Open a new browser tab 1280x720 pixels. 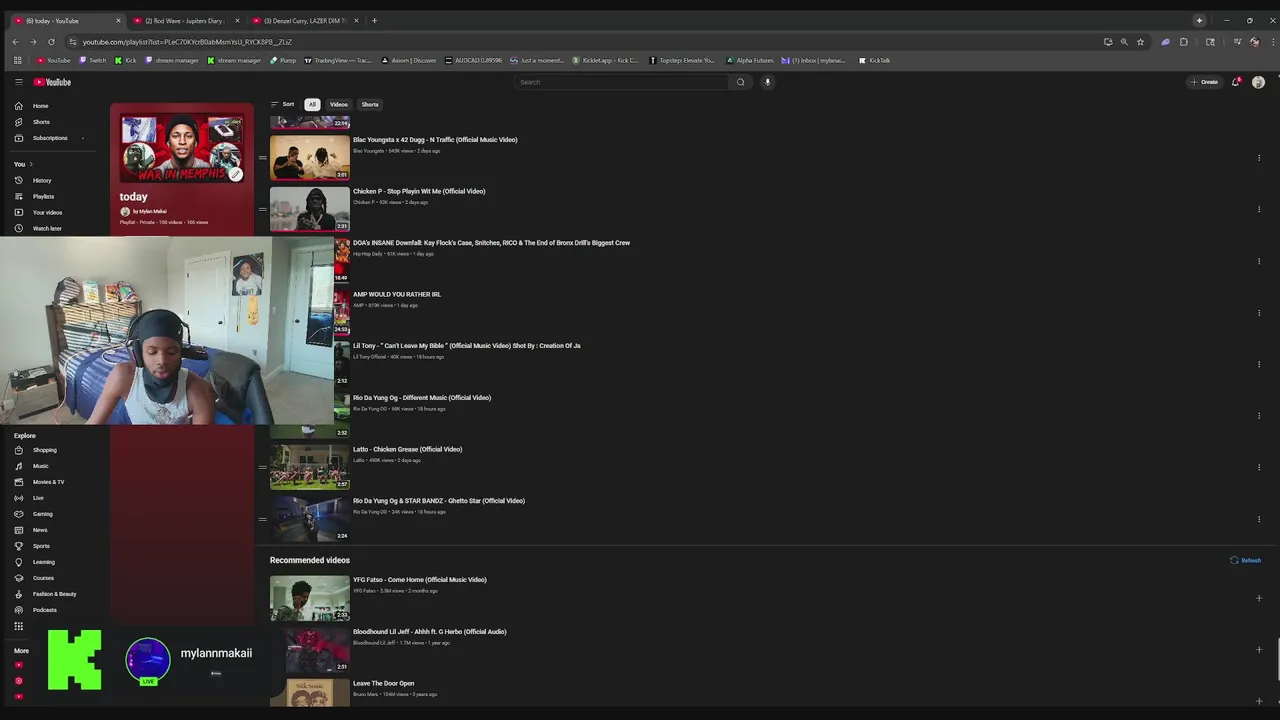click(374, 20)
